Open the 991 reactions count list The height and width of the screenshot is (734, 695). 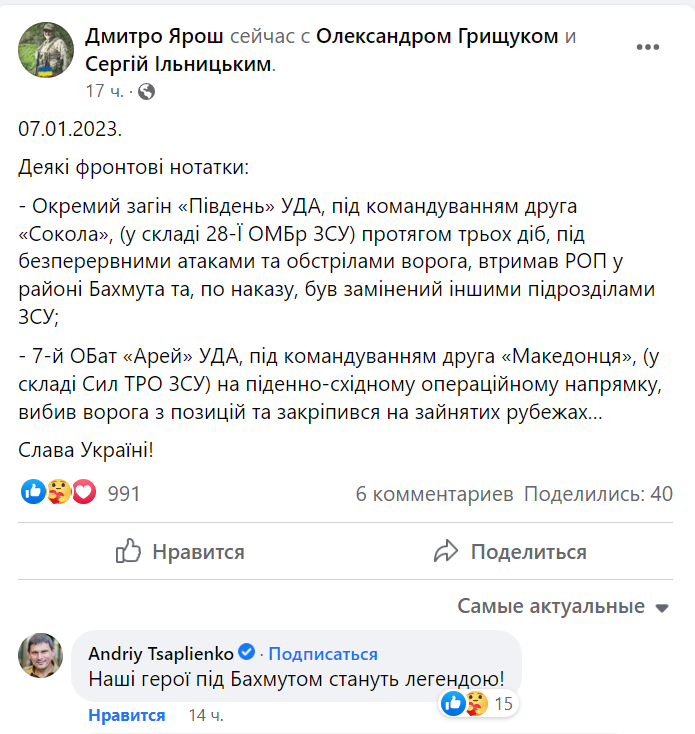tap(123, 493)
